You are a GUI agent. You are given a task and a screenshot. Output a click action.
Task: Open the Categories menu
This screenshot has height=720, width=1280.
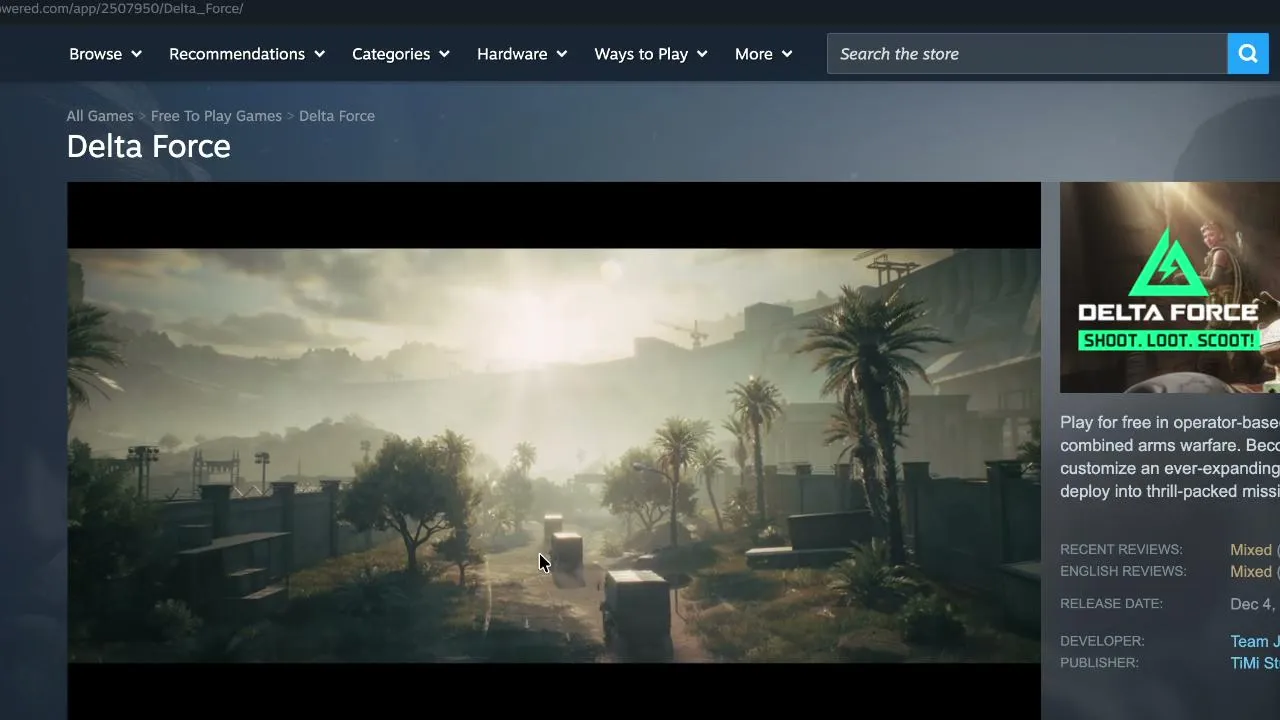(x=401, y=54)
